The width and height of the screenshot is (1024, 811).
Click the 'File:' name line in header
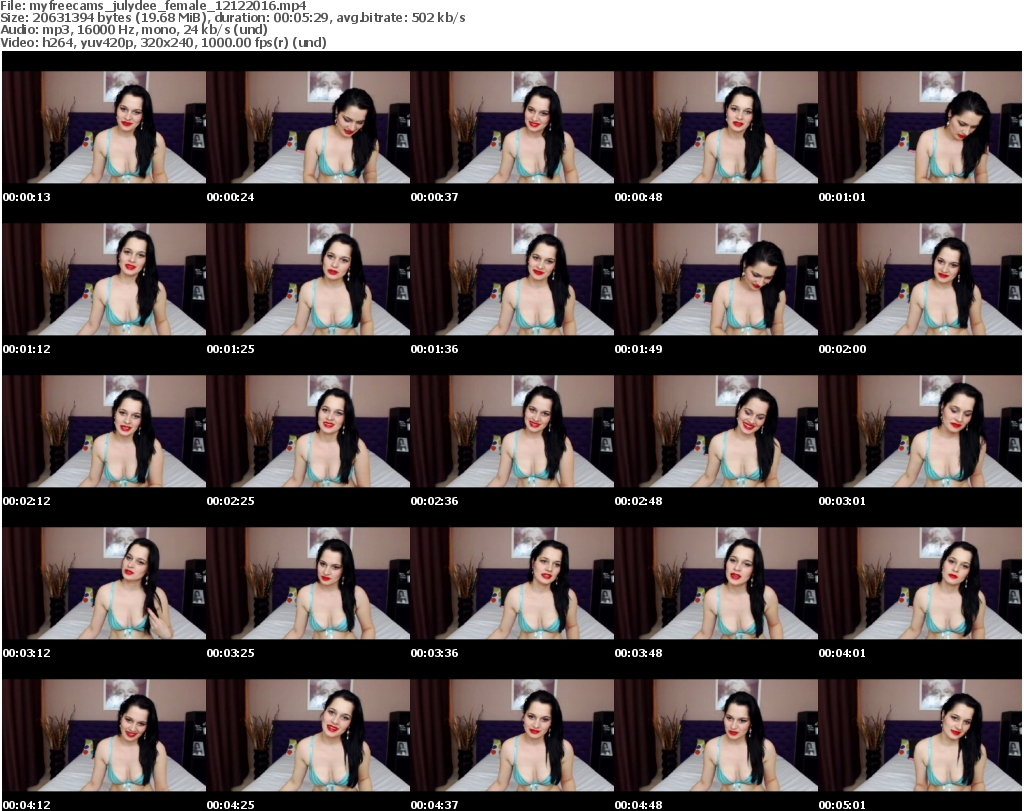[153, 6]
